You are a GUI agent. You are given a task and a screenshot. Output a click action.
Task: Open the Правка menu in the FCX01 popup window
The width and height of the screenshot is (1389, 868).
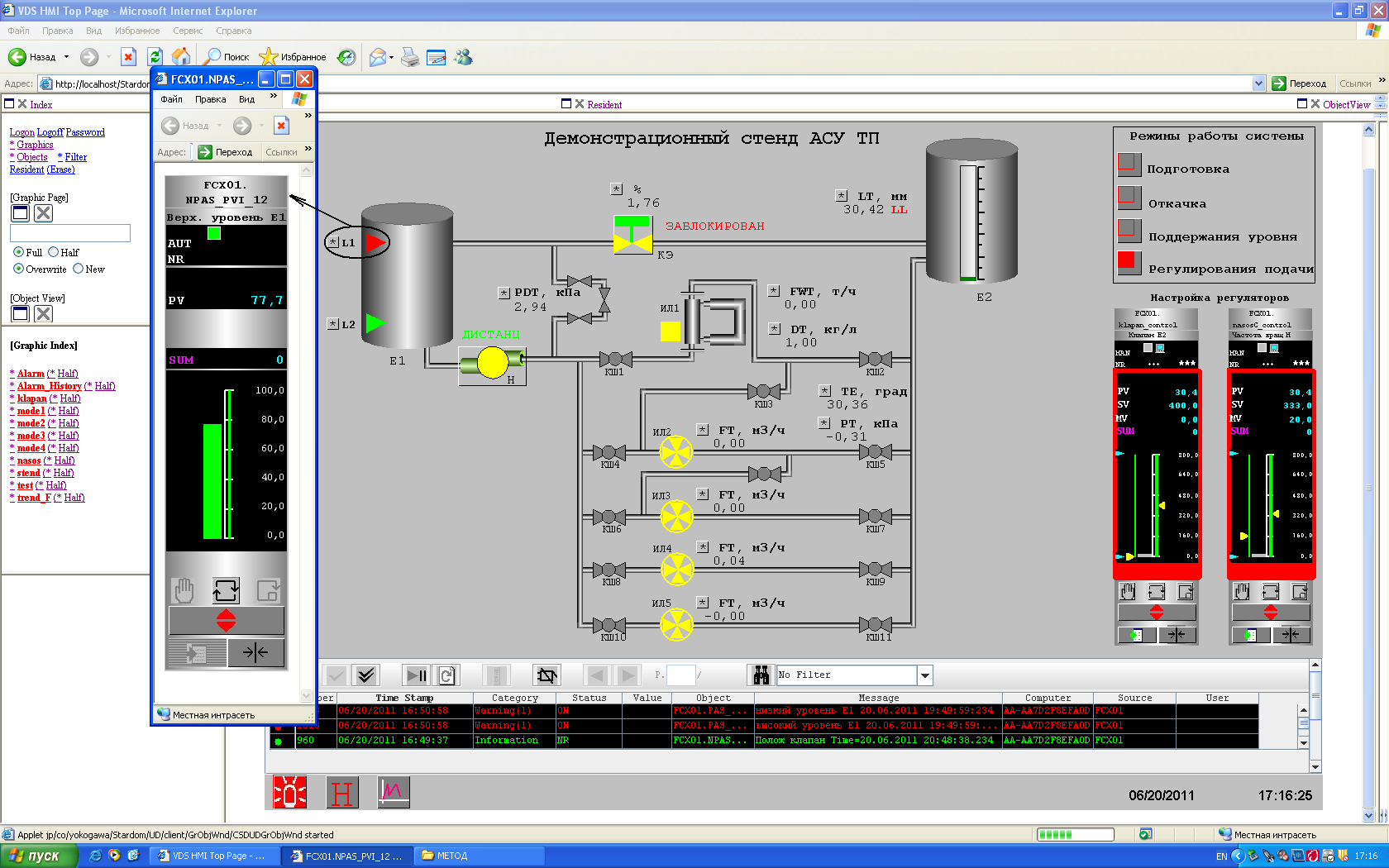[211, 99]
